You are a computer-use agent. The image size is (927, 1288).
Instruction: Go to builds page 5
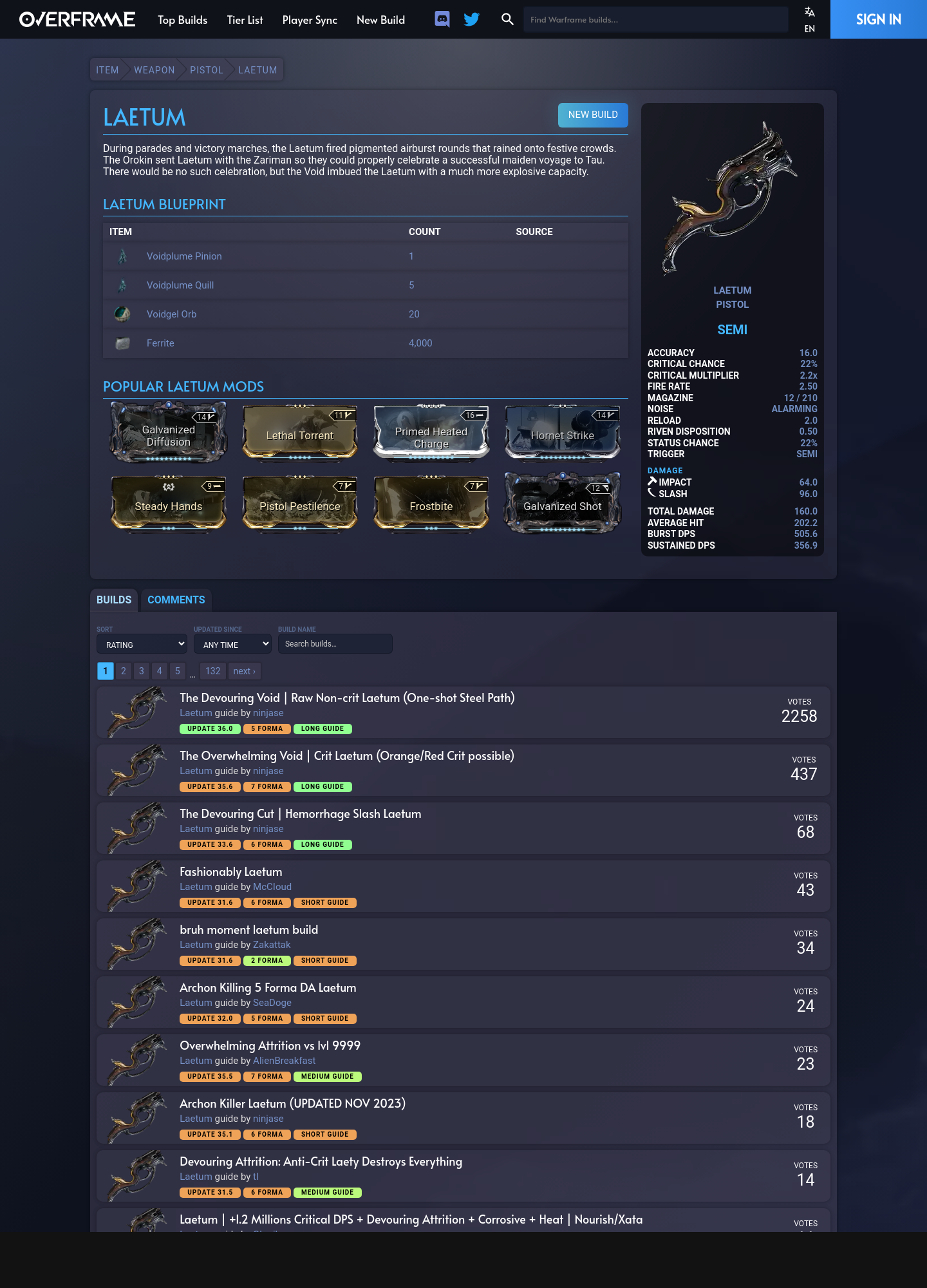click(x=178, y=671)
